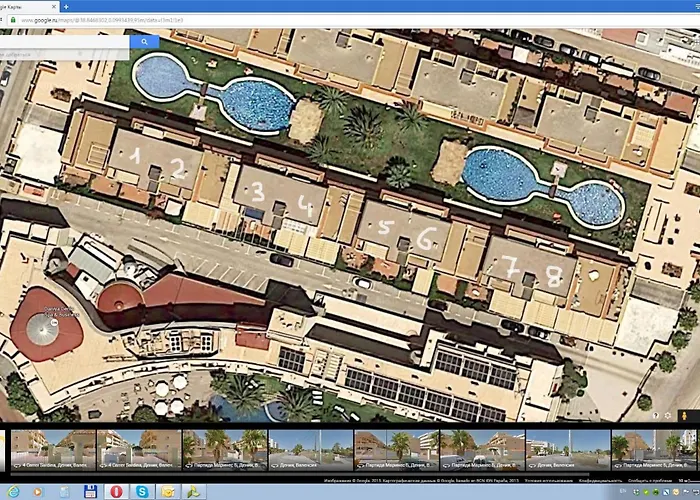Screen dimensions: 700x500
Task: Switch to the Opera browser taskbar button
Action: 117,492
